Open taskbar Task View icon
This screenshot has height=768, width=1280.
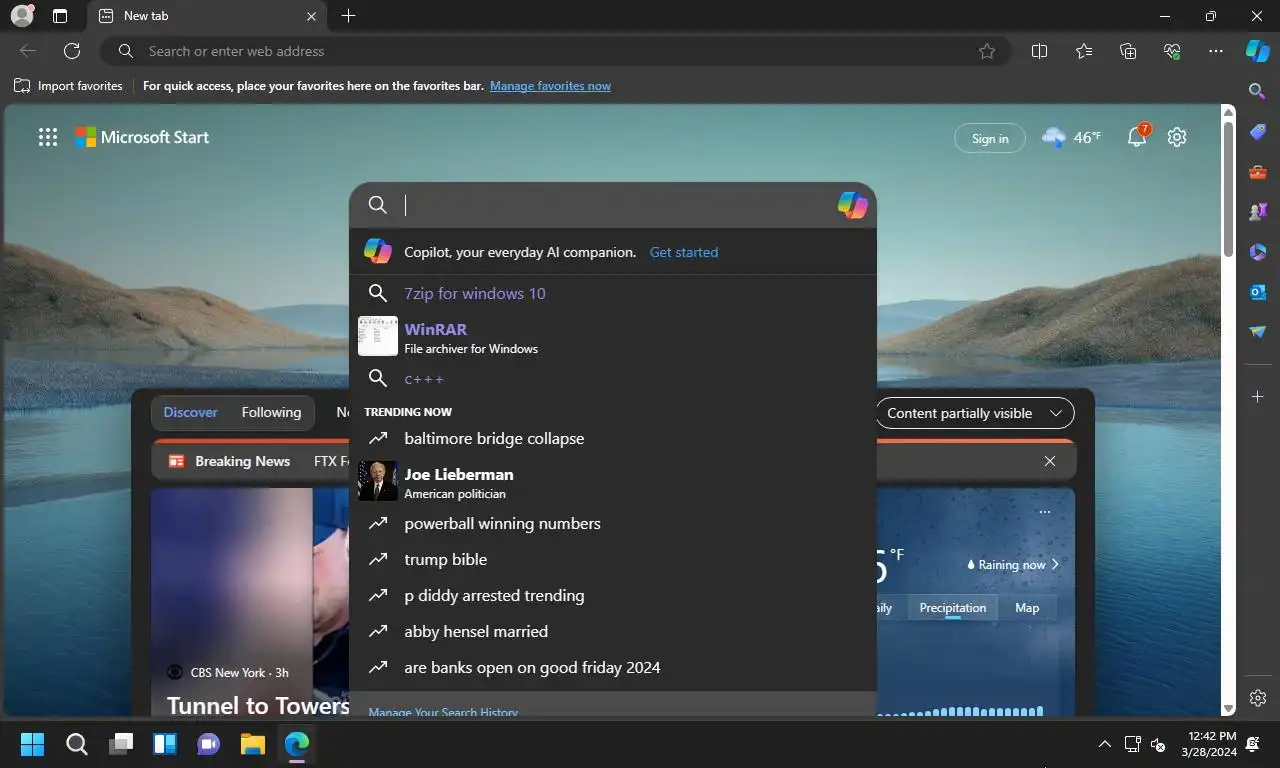(x=121, y=744)
